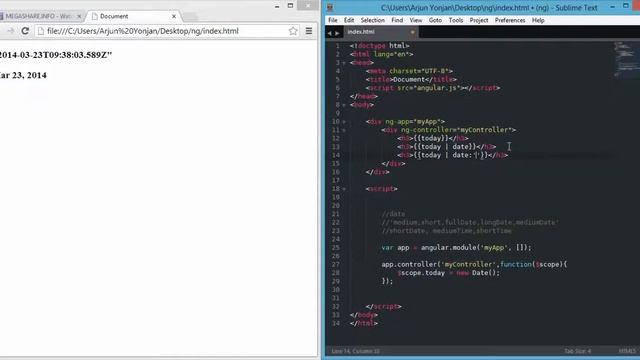
Task: Close the index.html tab in Sublime Text
Action: pyautogui.click(x=412, y=32)
